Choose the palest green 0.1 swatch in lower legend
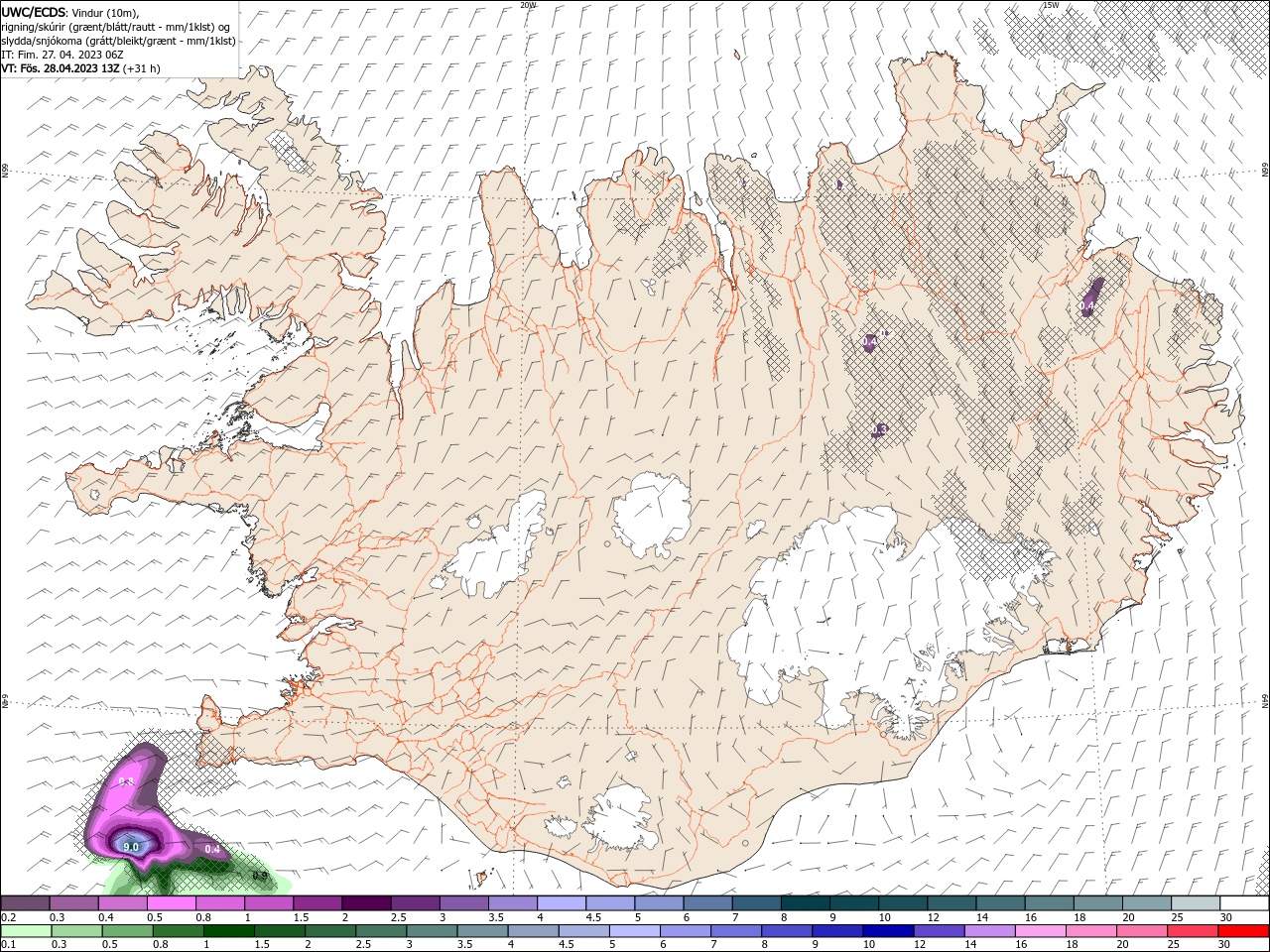The width and height of the screenshot is (1270, 952). click(26, 931)
